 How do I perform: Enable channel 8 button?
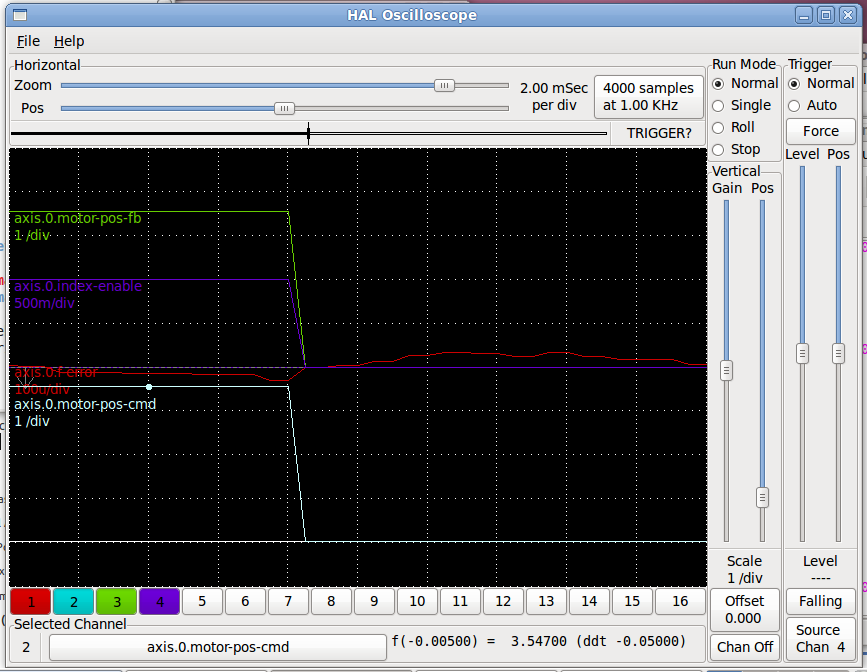331,602
